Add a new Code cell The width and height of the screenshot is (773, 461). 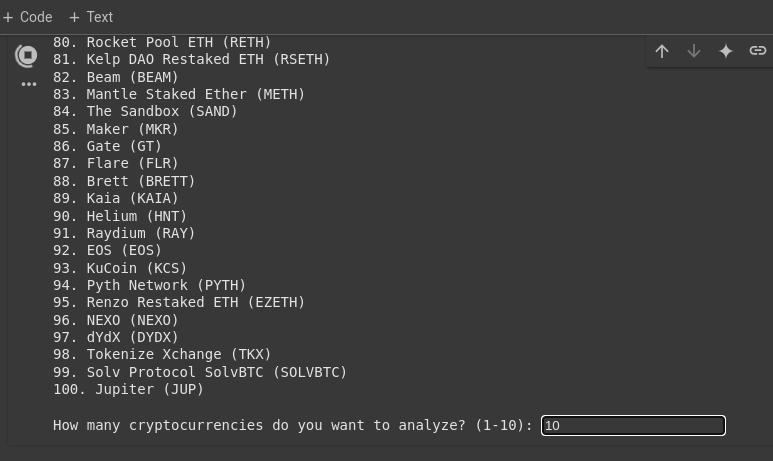(x=28, y=17)
